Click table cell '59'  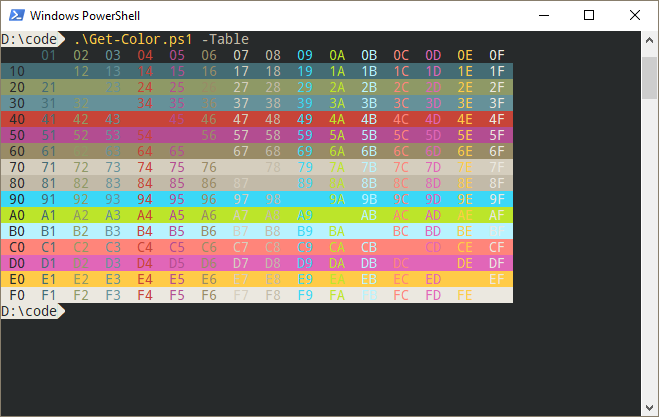pos(305,135)
